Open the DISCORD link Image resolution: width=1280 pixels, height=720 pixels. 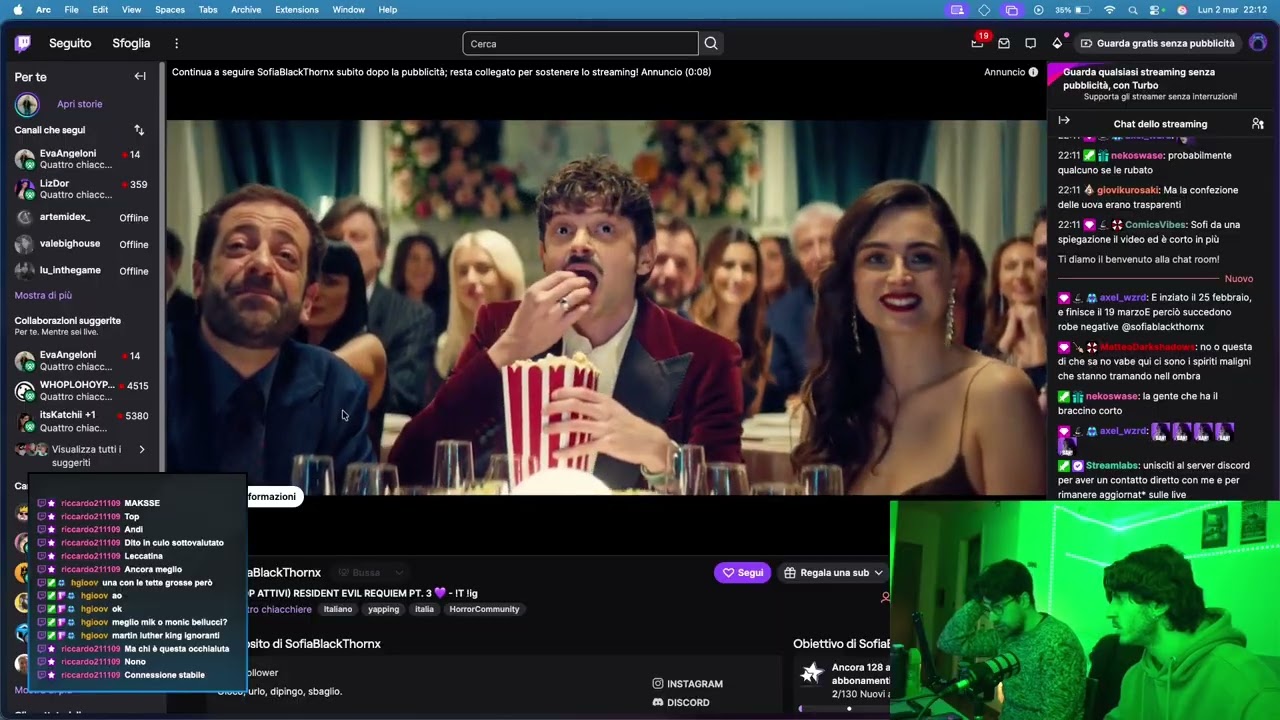coord(681,703)
